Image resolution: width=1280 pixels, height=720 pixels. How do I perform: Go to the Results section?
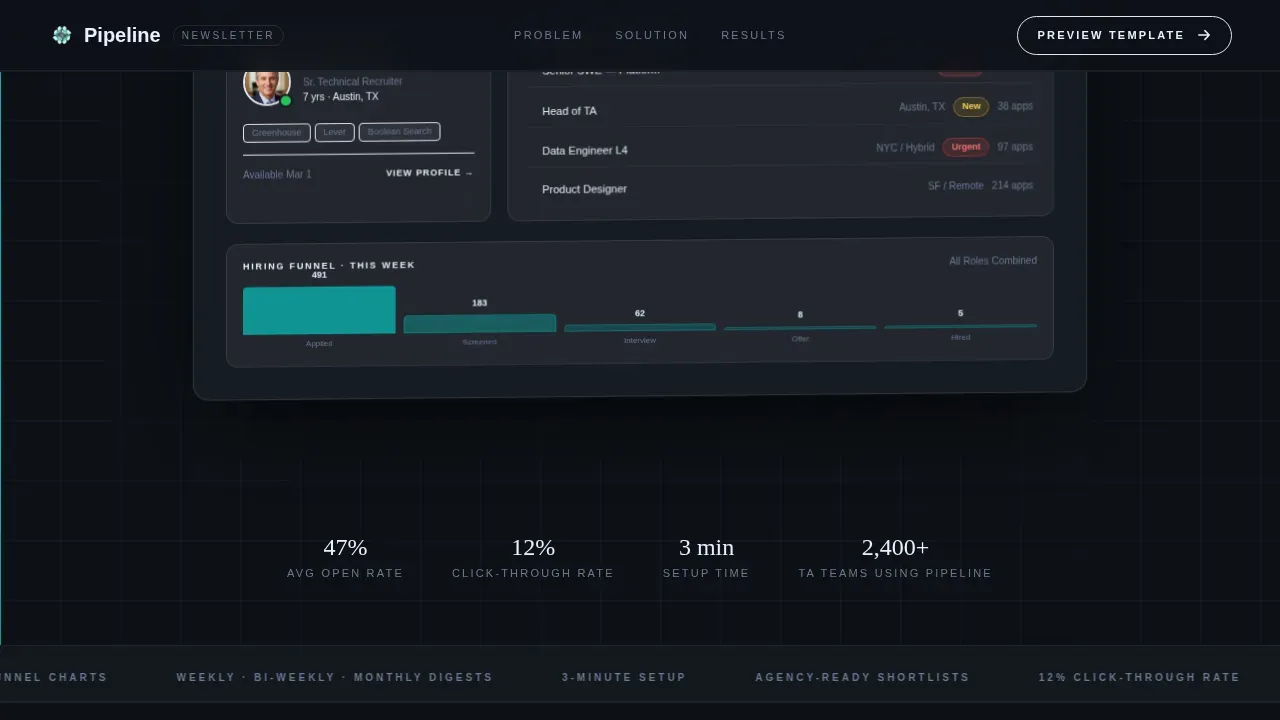click(x=753, y=35)
